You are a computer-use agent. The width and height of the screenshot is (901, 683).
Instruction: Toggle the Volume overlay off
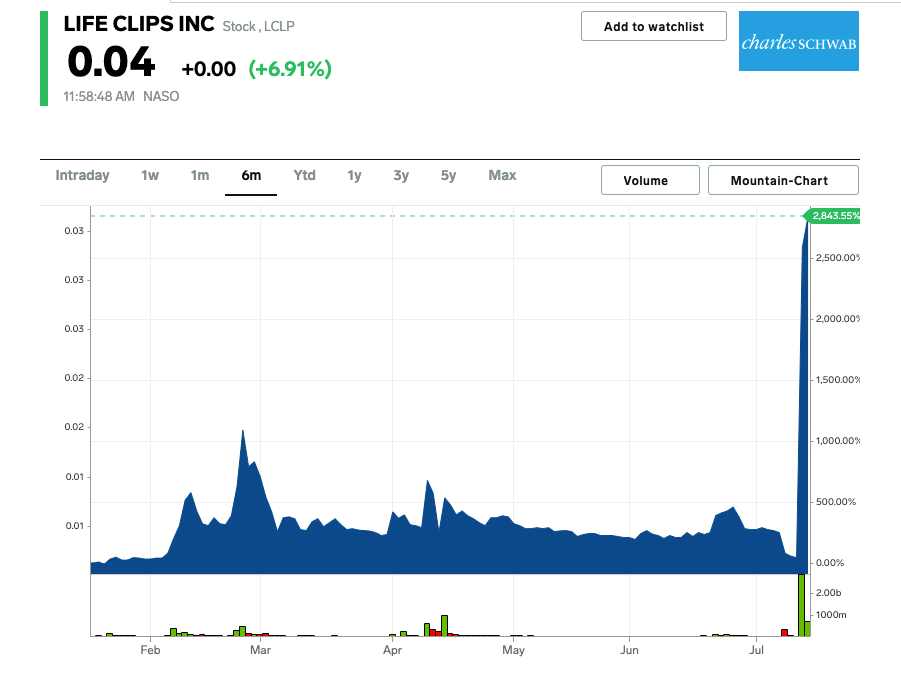pos(649,180)
